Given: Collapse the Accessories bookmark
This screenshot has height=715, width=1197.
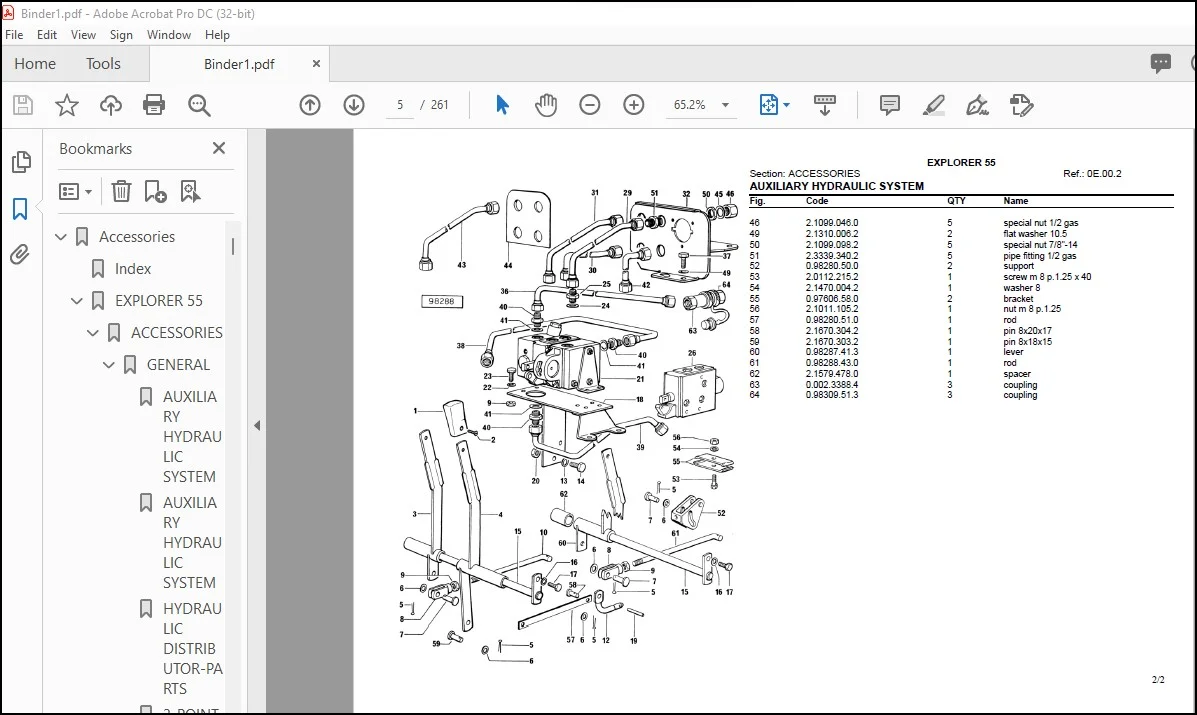Looking at the screenshot, I should tap(61, 237).
